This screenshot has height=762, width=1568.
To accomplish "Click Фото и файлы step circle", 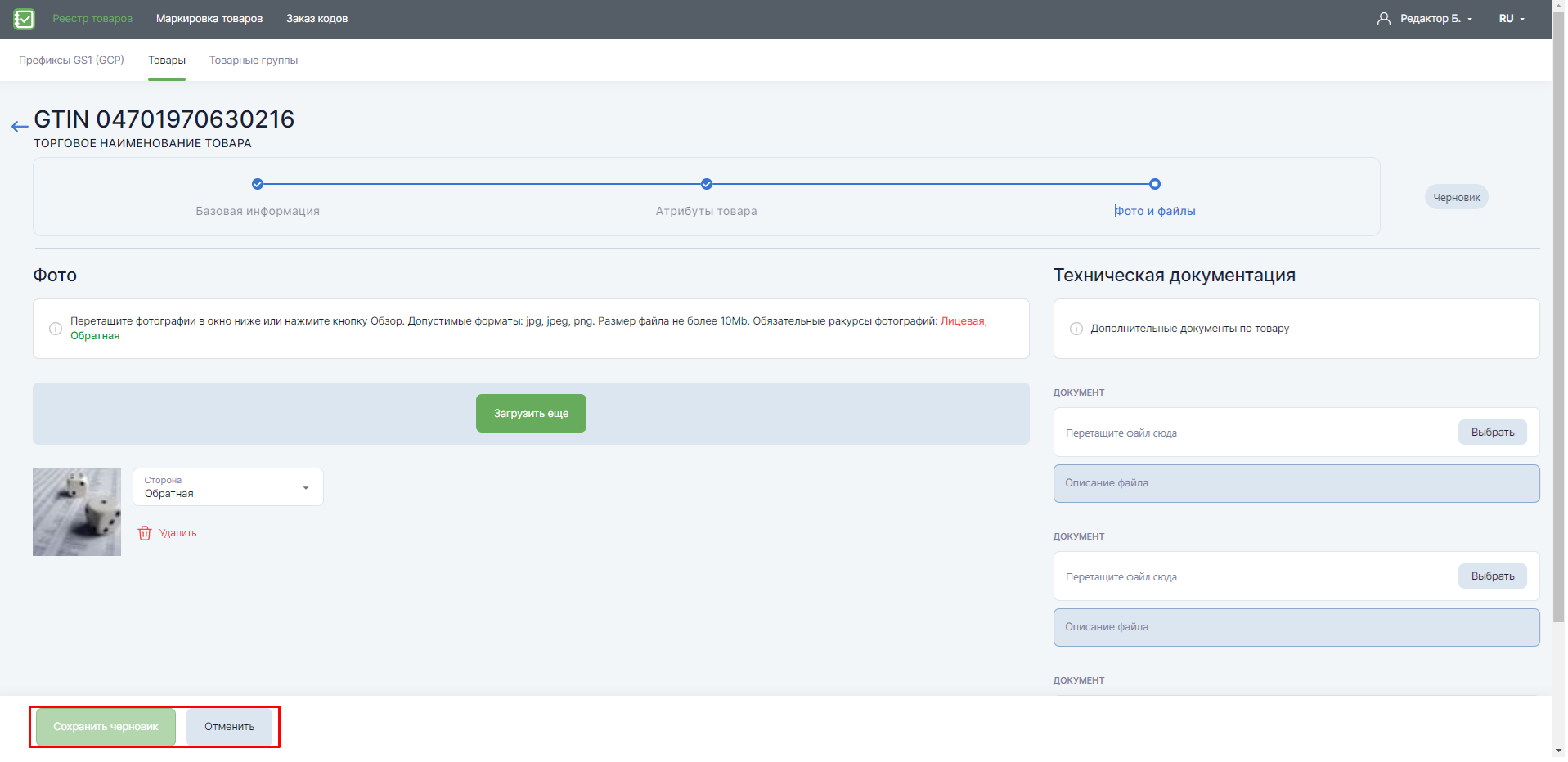I will (1155, 184).
